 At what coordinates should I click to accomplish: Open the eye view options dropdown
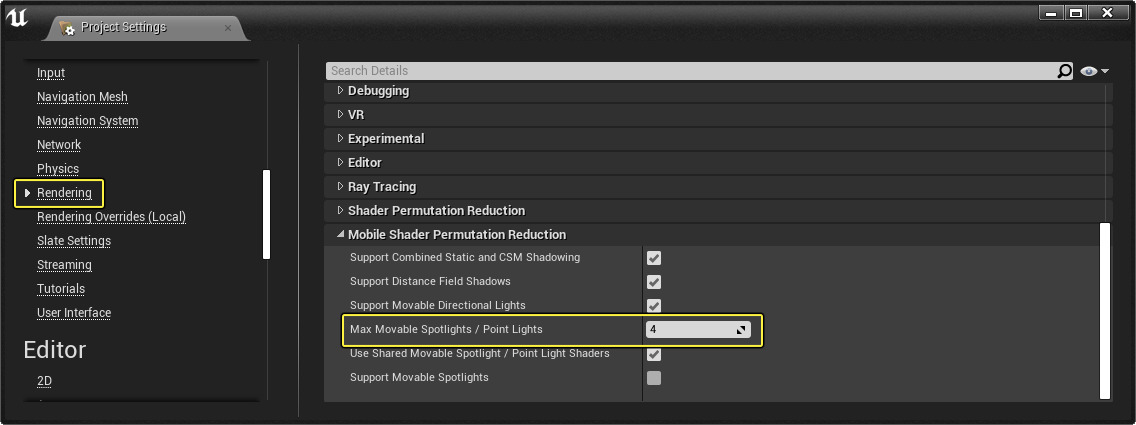1095,71
